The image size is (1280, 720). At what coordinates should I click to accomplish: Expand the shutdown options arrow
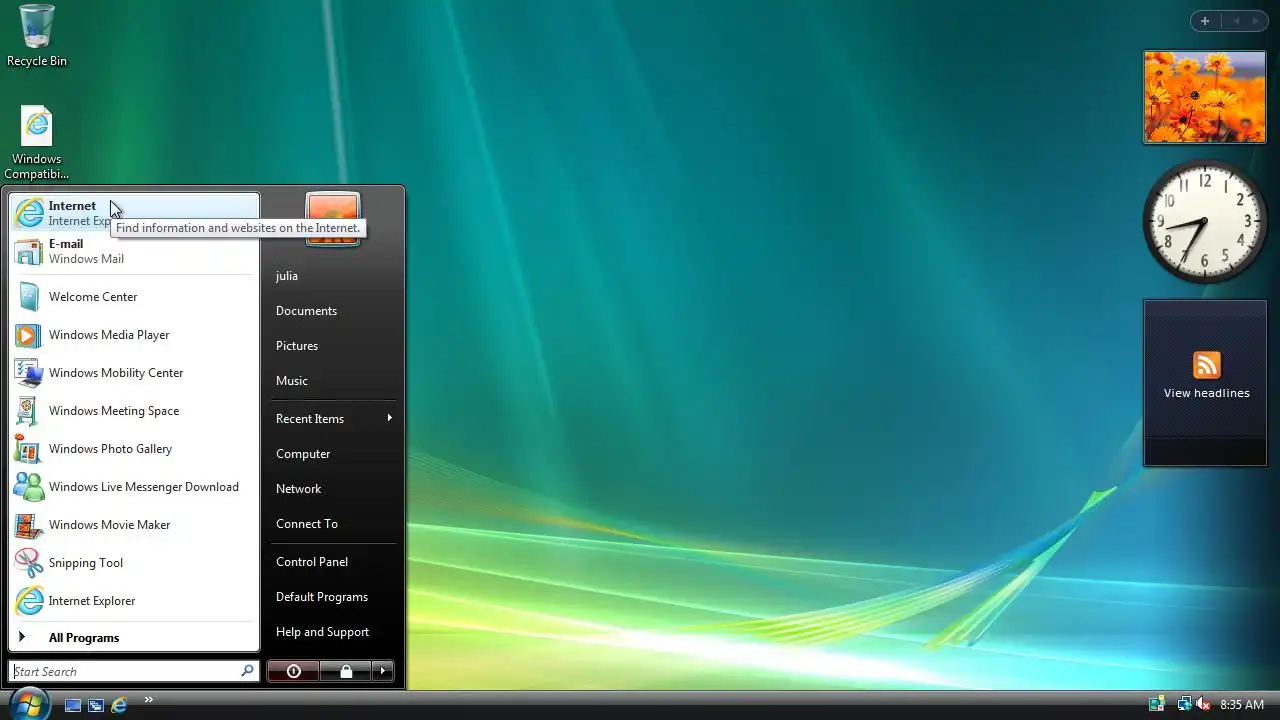pyautogui.click(x=383, y=671)
